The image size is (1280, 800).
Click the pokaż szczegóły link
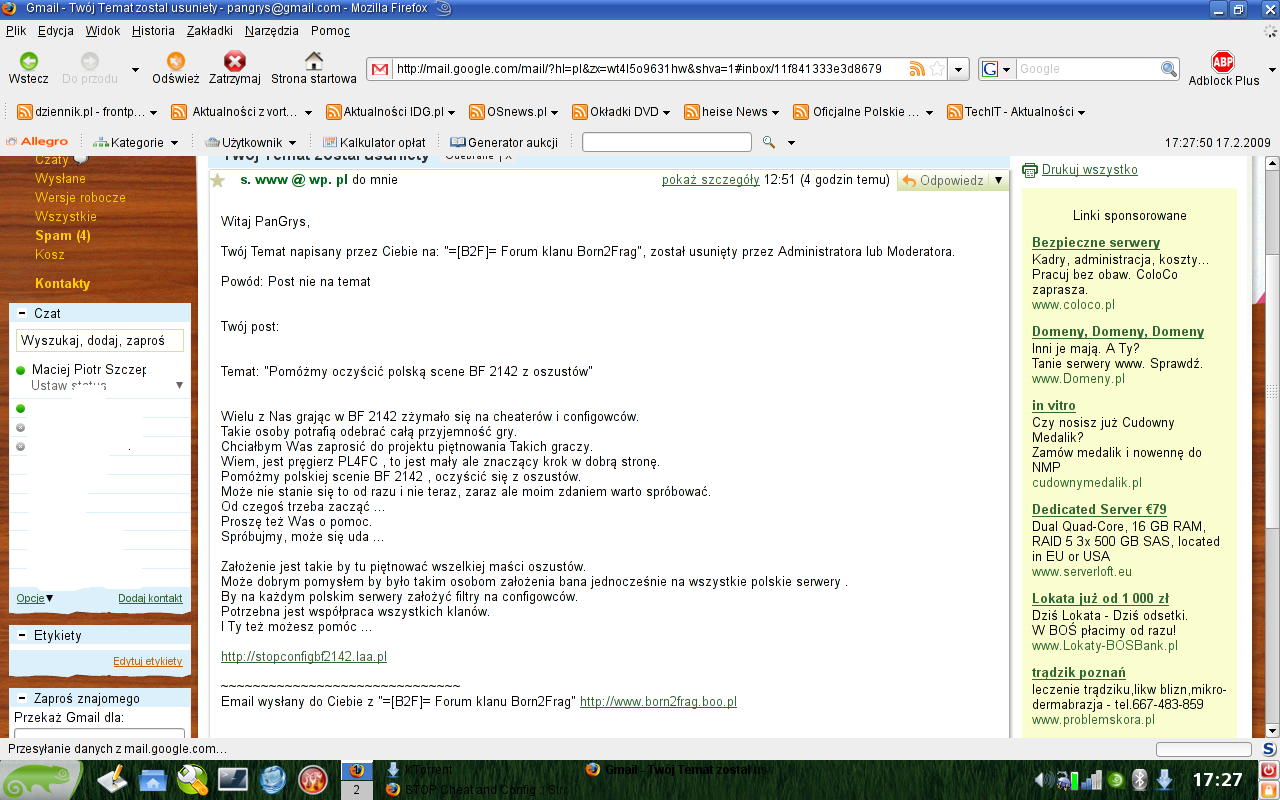[711, 180]
